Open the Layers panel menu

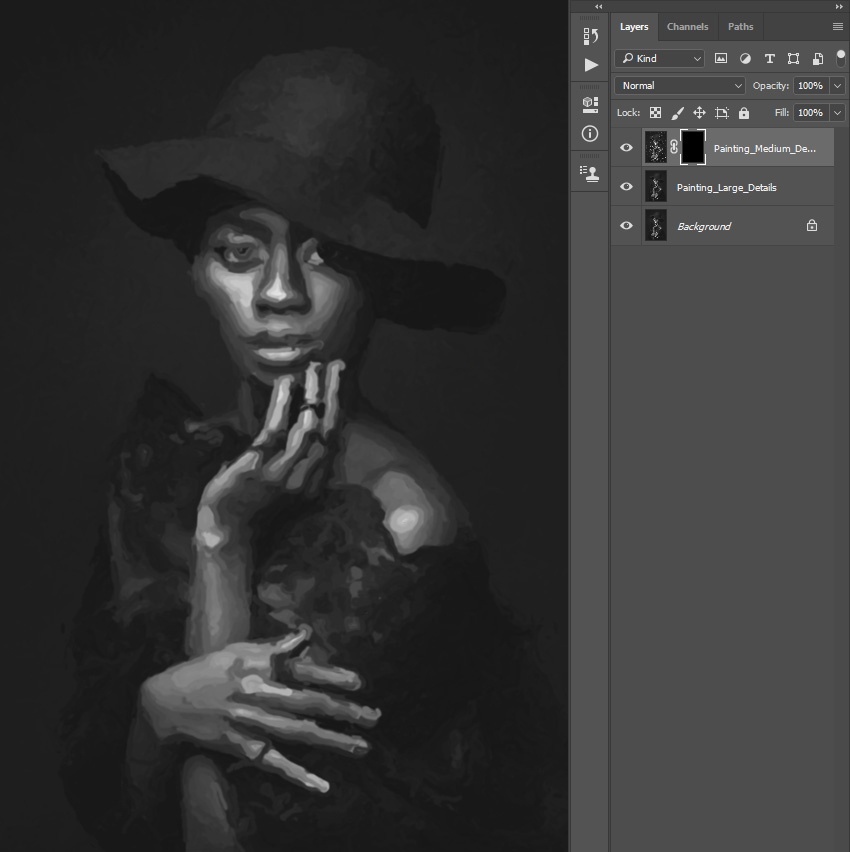(x=838, y=27)
